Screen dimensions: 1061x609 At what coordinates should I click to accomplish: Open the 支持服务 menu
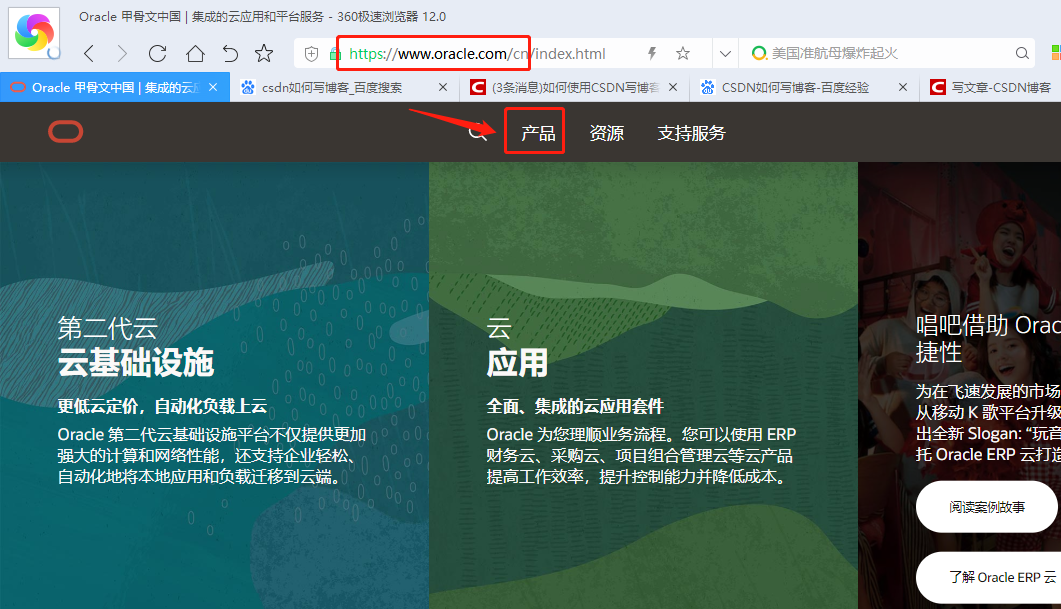[x=692, y=133]
